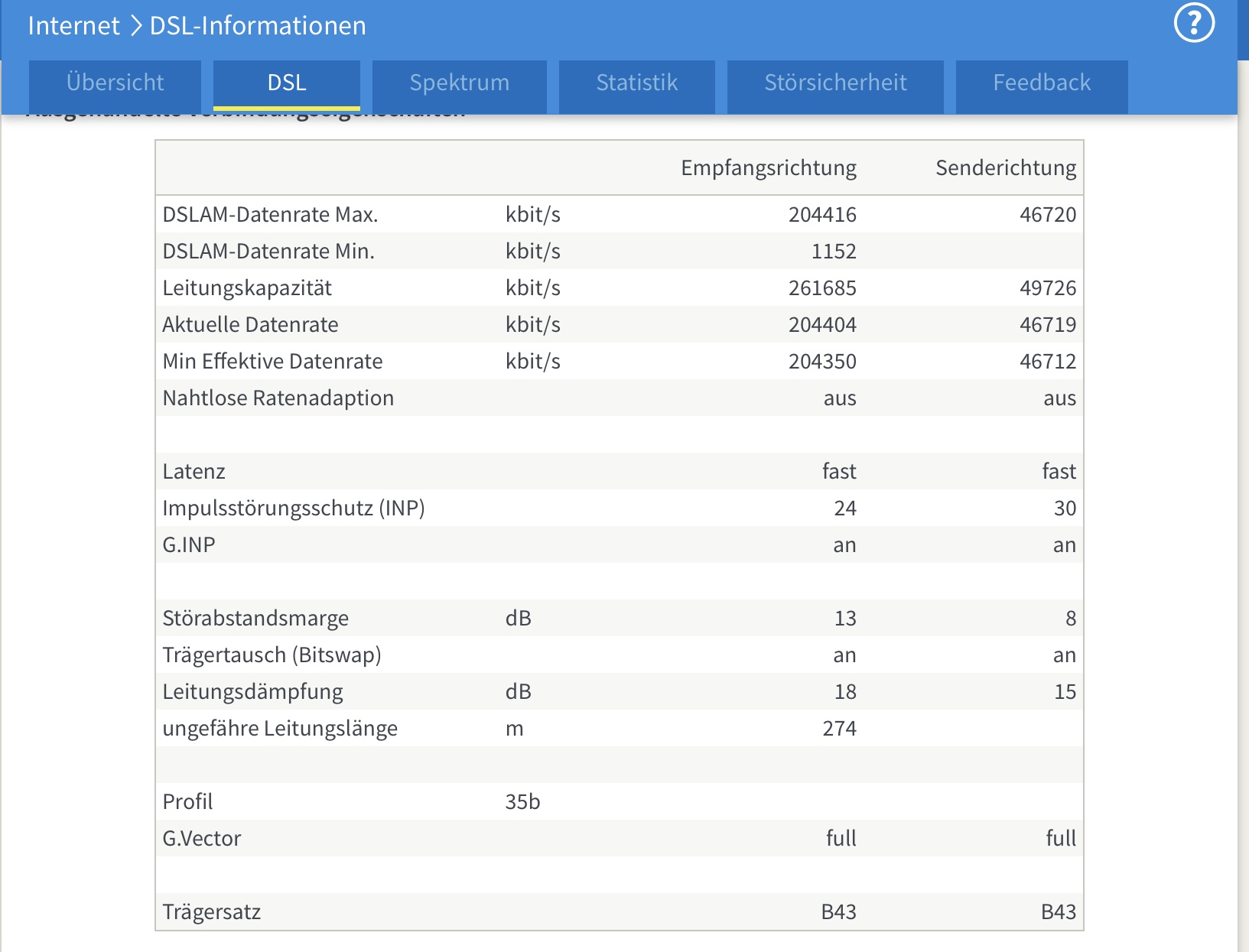Click the INP receive value 24

coord(845,508)
